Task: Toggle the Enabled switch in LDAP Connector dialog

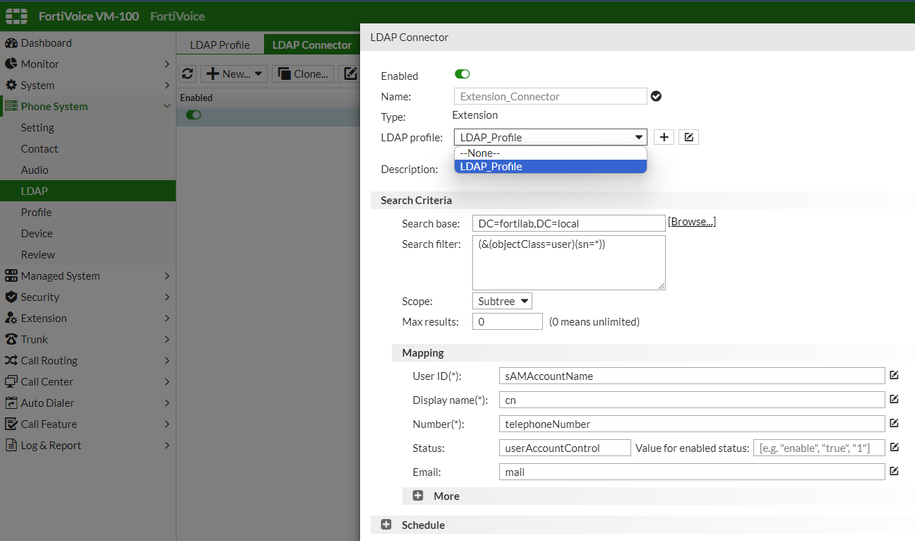Action: click(x=462, y=75)
